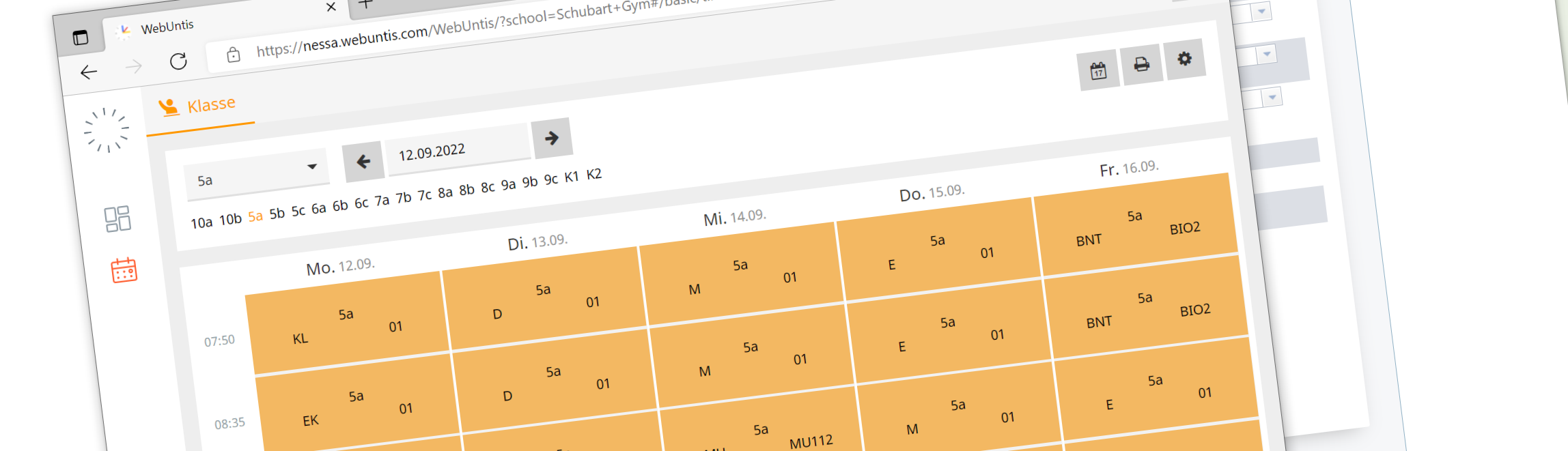
Task: Open the KL lesson on Monday 07:50
Action: [348, 323]
